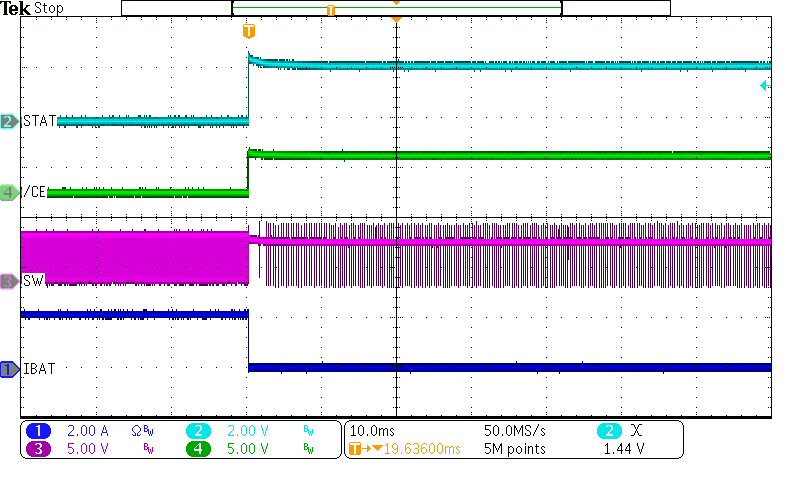
Task: Click the blue channel 1 badge in readout
Action: pyautogui.click(x=38, y=430)
